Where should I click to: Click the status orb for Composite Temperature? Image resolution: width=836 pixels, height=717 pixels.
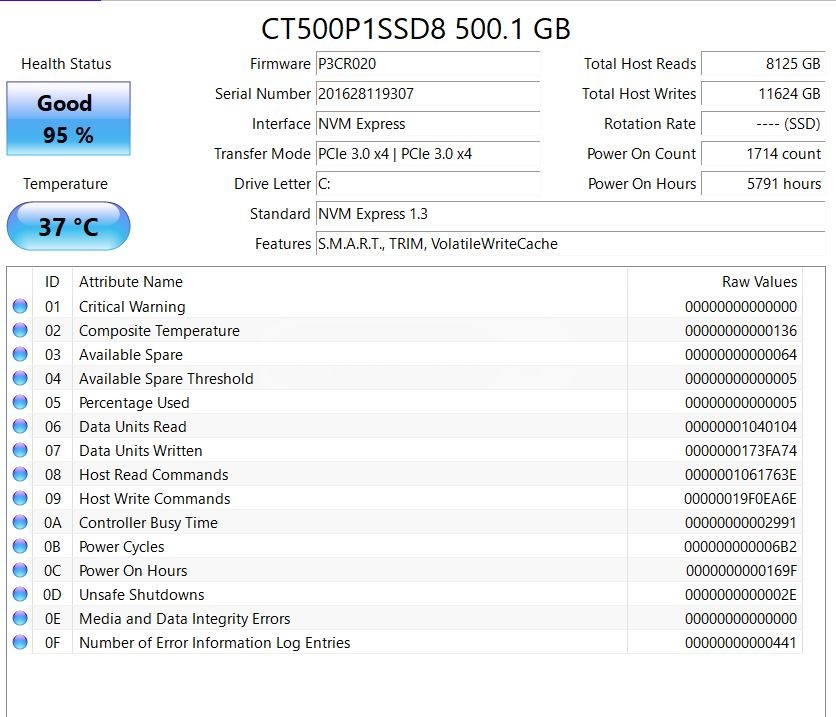coord(20,331)
